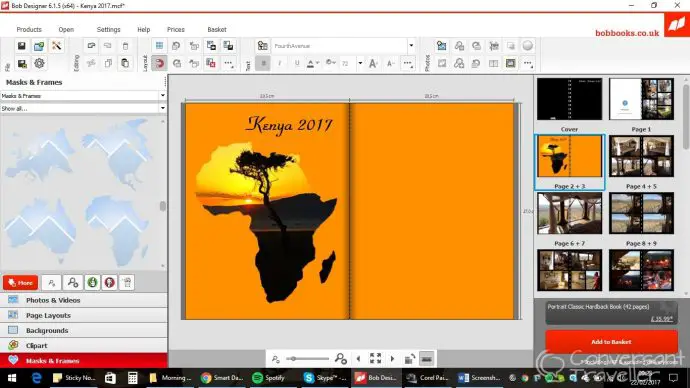Screen dimensions: 690x388
Task: Open the Settings menu
Action: click(108, 29)
